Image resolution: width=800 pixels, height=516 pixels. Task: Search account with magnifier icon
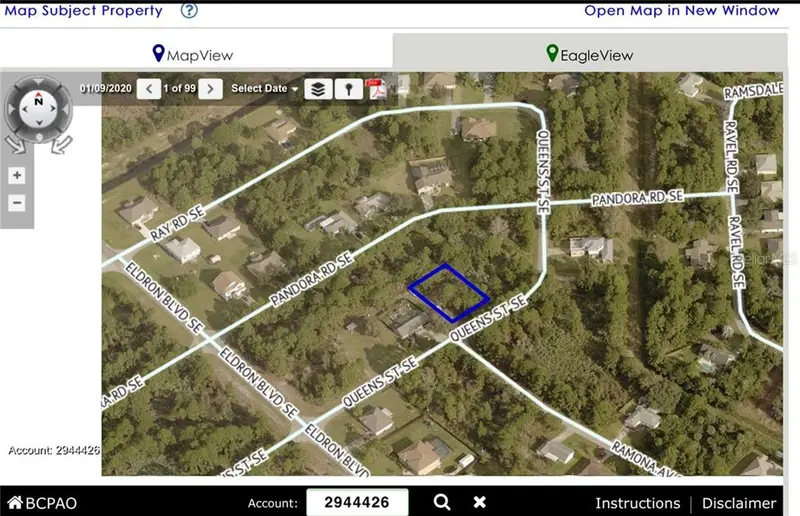pyautogui.click(x=442, y=502)
